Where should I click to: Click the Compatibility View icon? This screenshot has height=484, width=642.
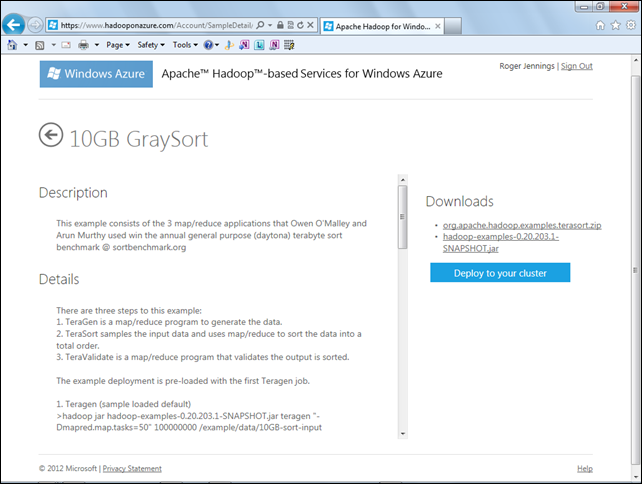point(290,25)
